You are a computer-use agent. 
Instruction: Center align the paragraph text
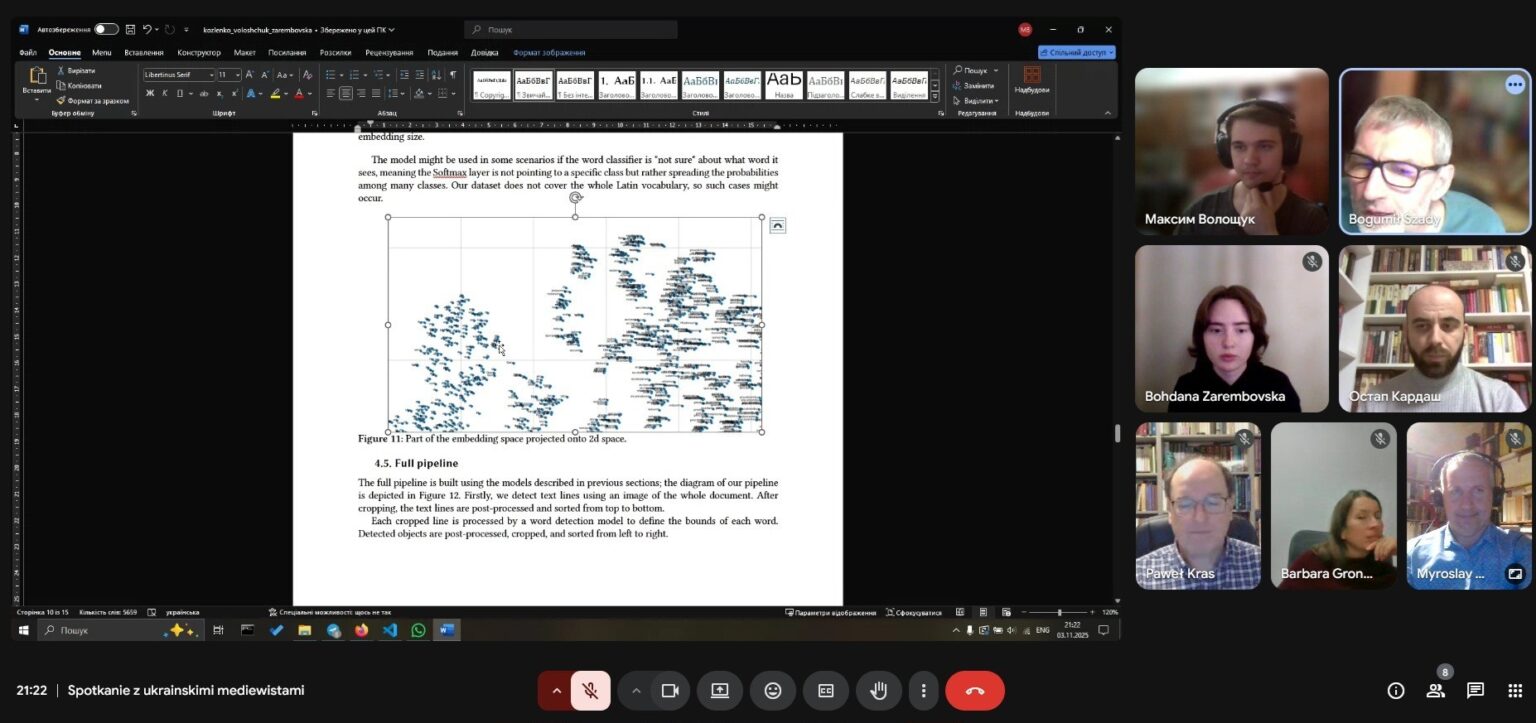(x=346, y=93)
